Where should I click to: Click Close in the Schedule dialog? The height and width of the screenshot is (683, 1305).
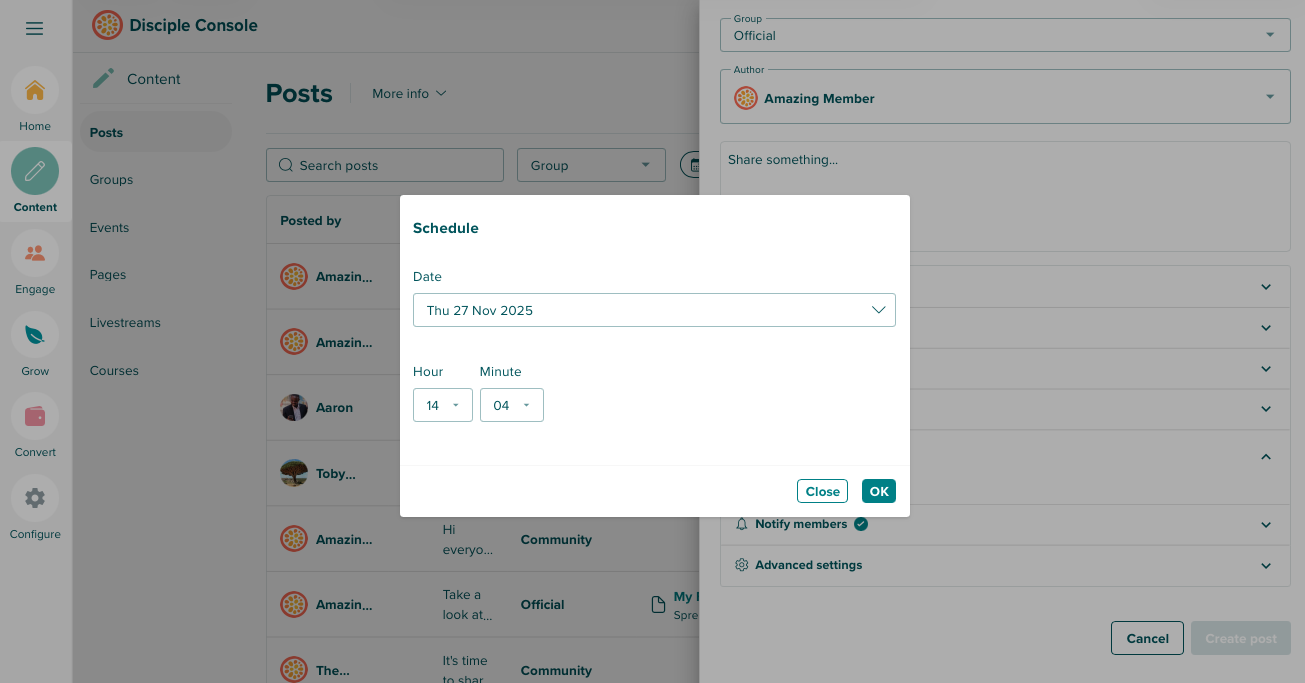pos(822,491)
